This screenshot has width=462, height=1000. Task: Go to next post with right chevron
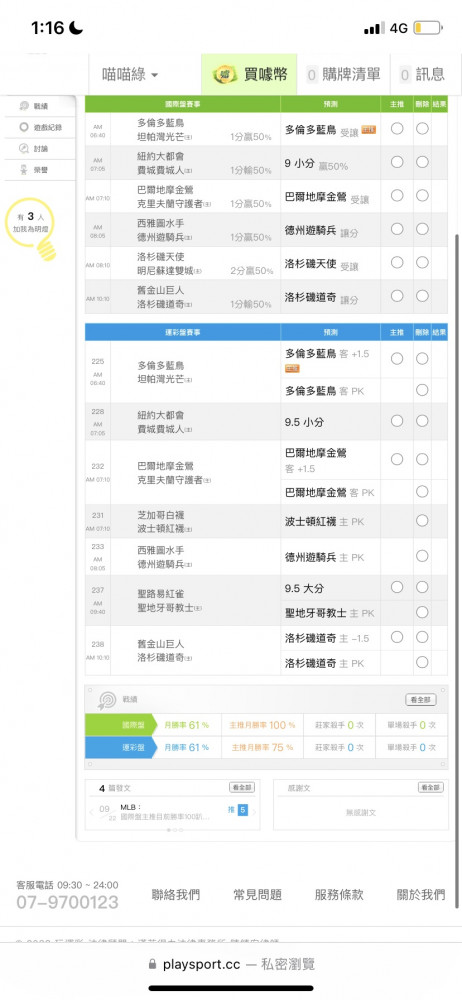[x=254, y=812]
